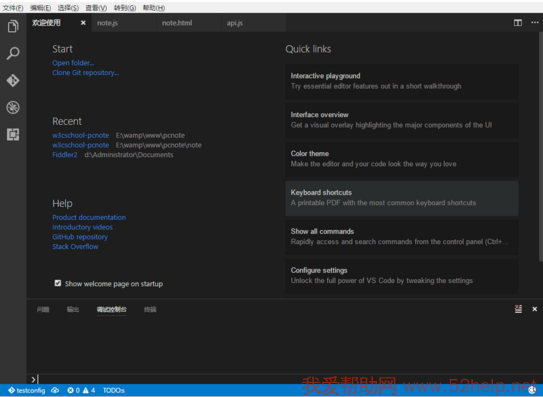Open the Show all commands quick link
543x397 pixels.
tap(402, 237)
